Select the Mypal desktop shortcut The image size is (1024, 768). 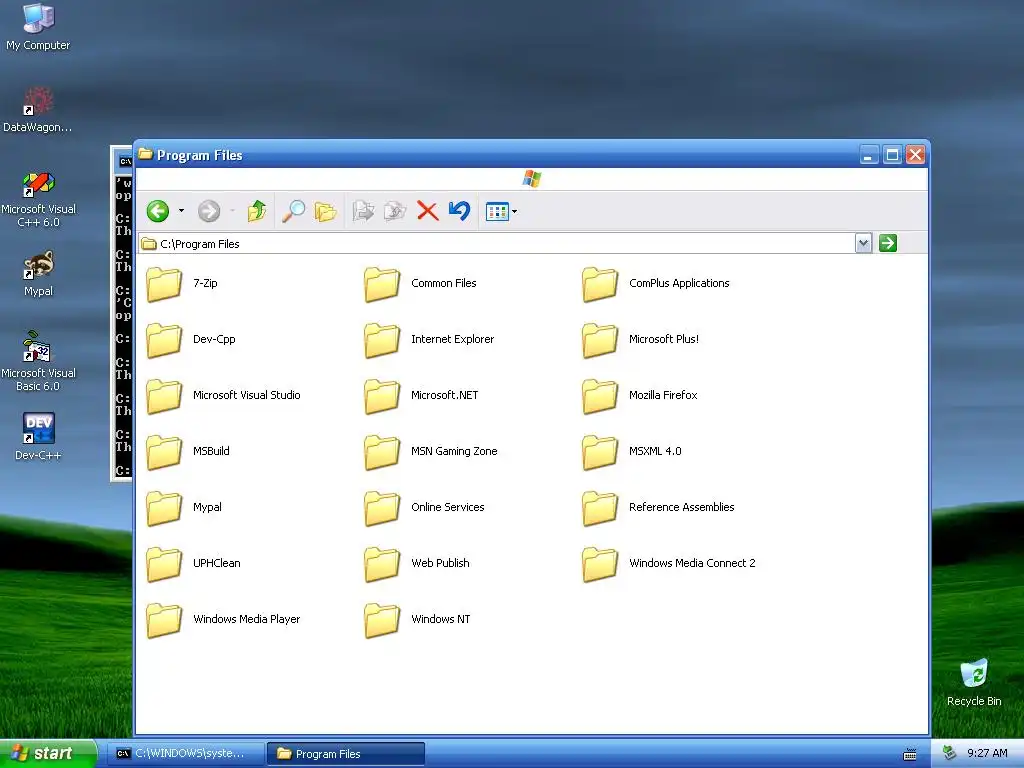(38, 274)
